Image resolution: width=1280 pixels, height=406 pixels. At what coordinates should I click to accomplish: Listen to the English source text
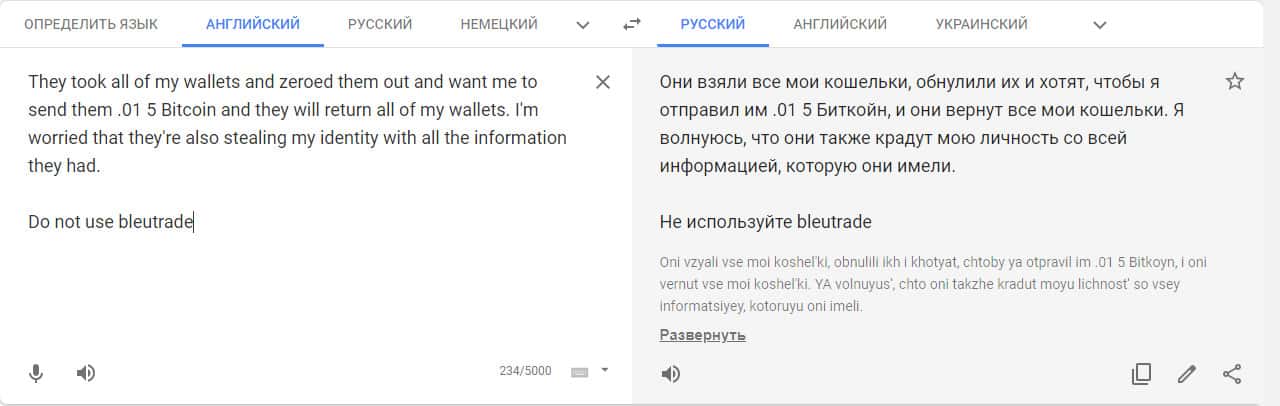point(86,373)
